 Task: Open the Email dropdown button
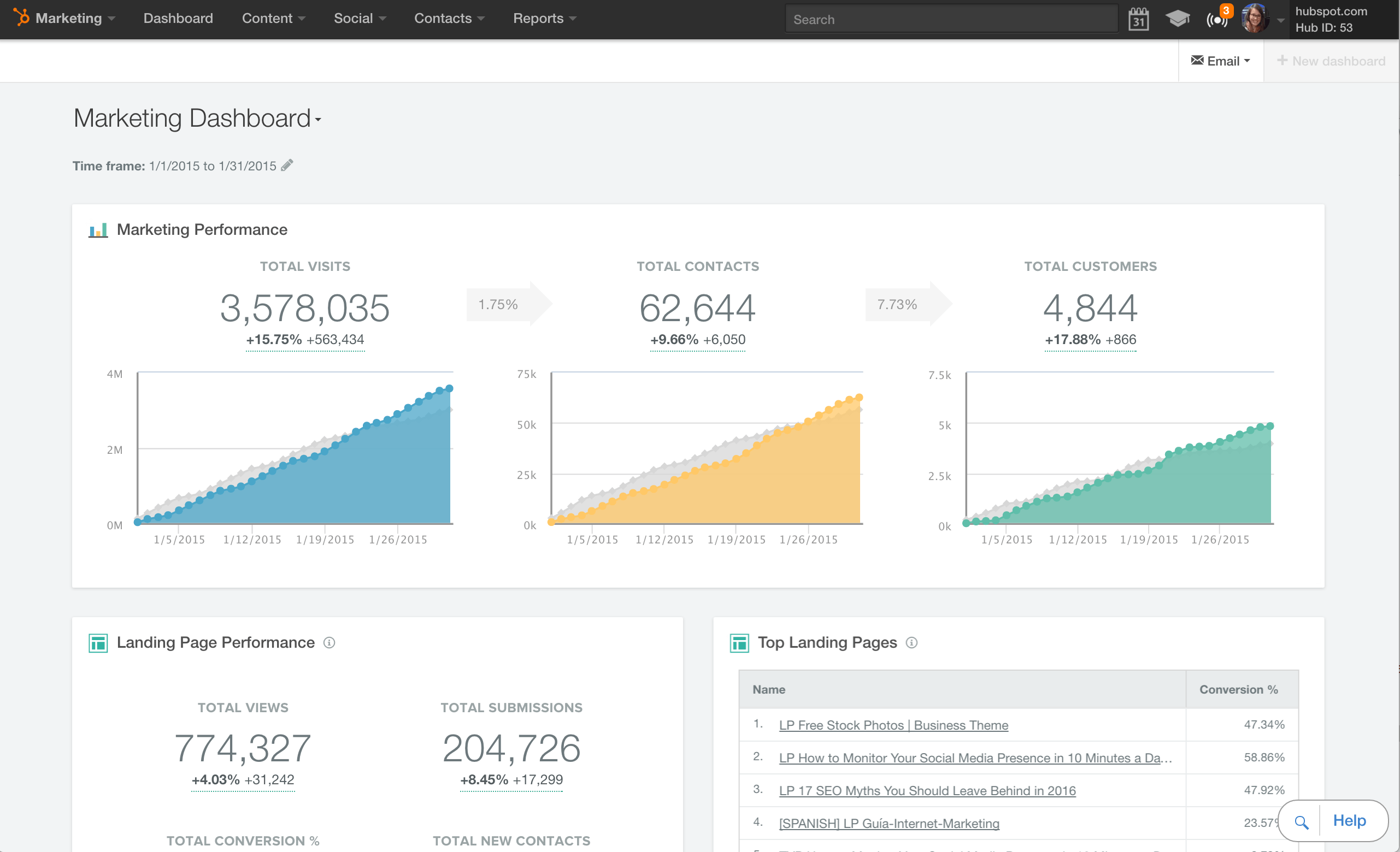[1221, 61]
